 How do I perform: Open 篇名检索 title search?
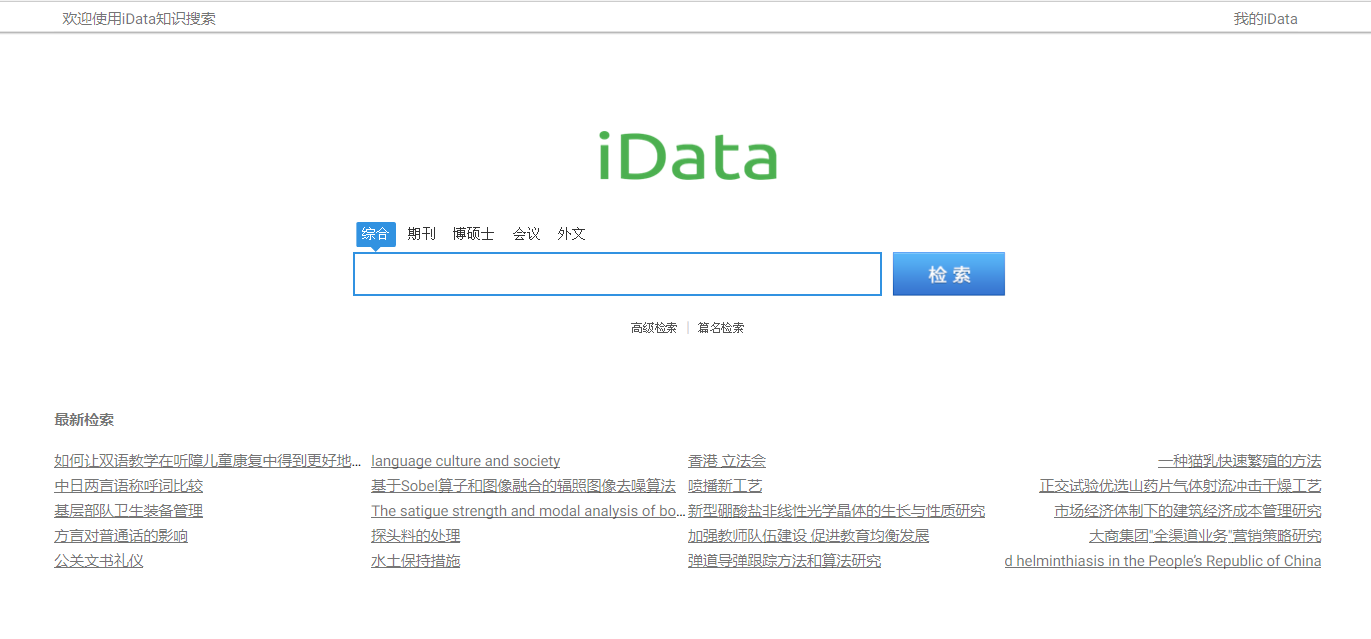pos(721,328)
